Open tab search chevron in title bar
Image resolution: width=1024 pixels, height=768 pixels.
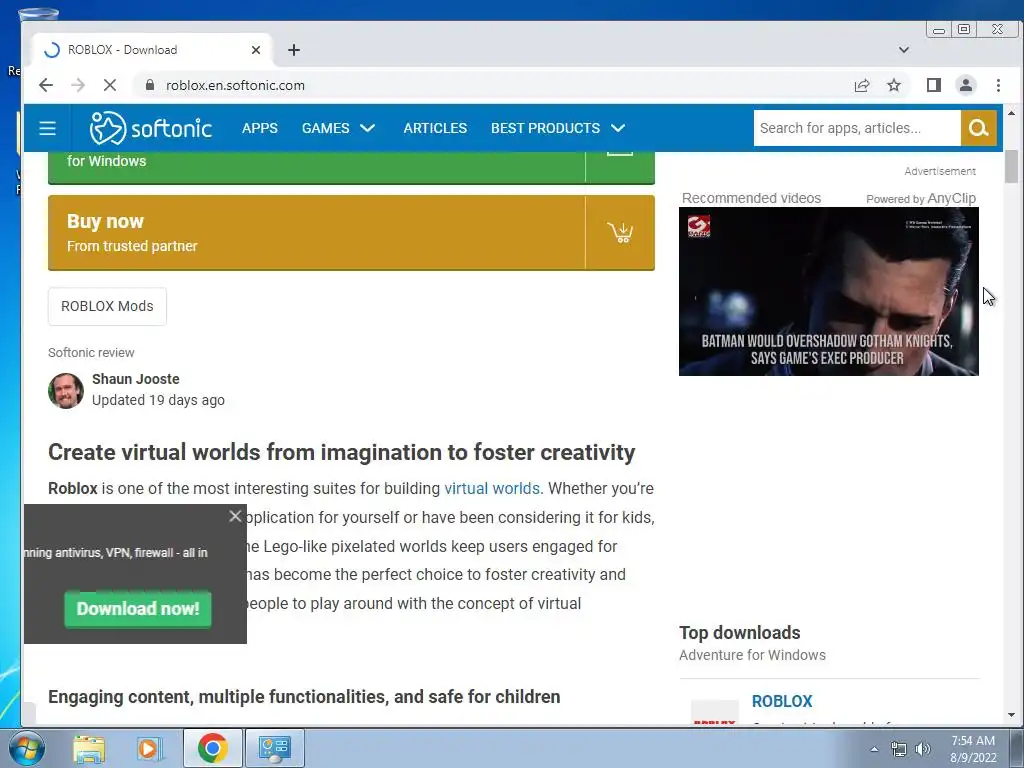904,50
